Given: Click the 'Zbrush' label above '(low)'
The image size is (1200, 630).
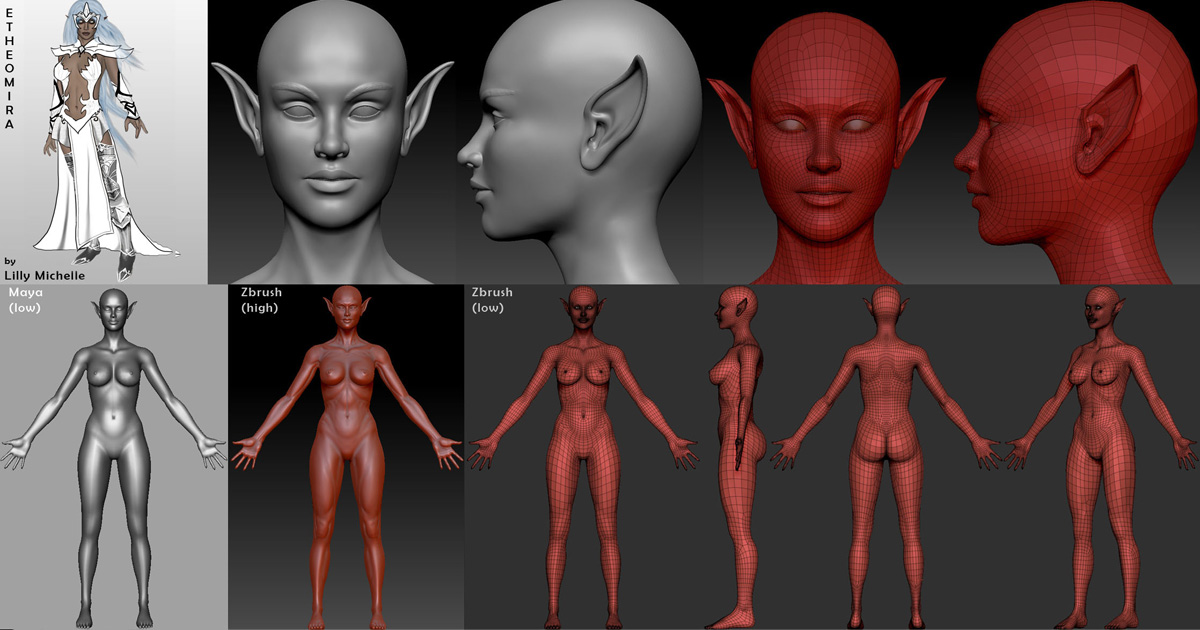Looking at the screenshot, I should (492, 292).
